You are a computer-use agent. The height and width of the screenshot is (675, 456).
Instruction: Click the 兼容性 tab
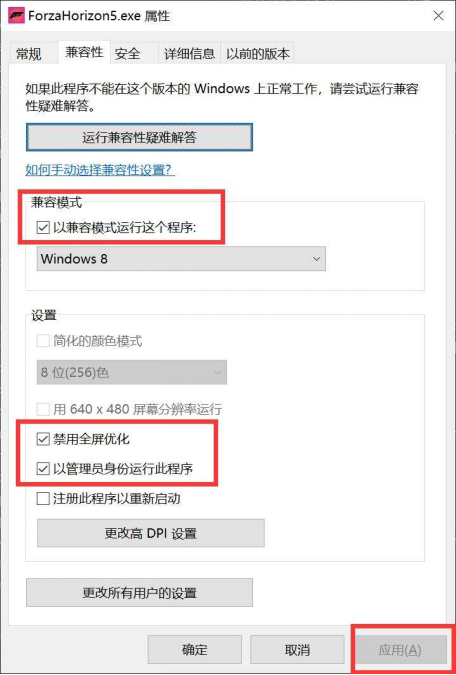(84, 53)
